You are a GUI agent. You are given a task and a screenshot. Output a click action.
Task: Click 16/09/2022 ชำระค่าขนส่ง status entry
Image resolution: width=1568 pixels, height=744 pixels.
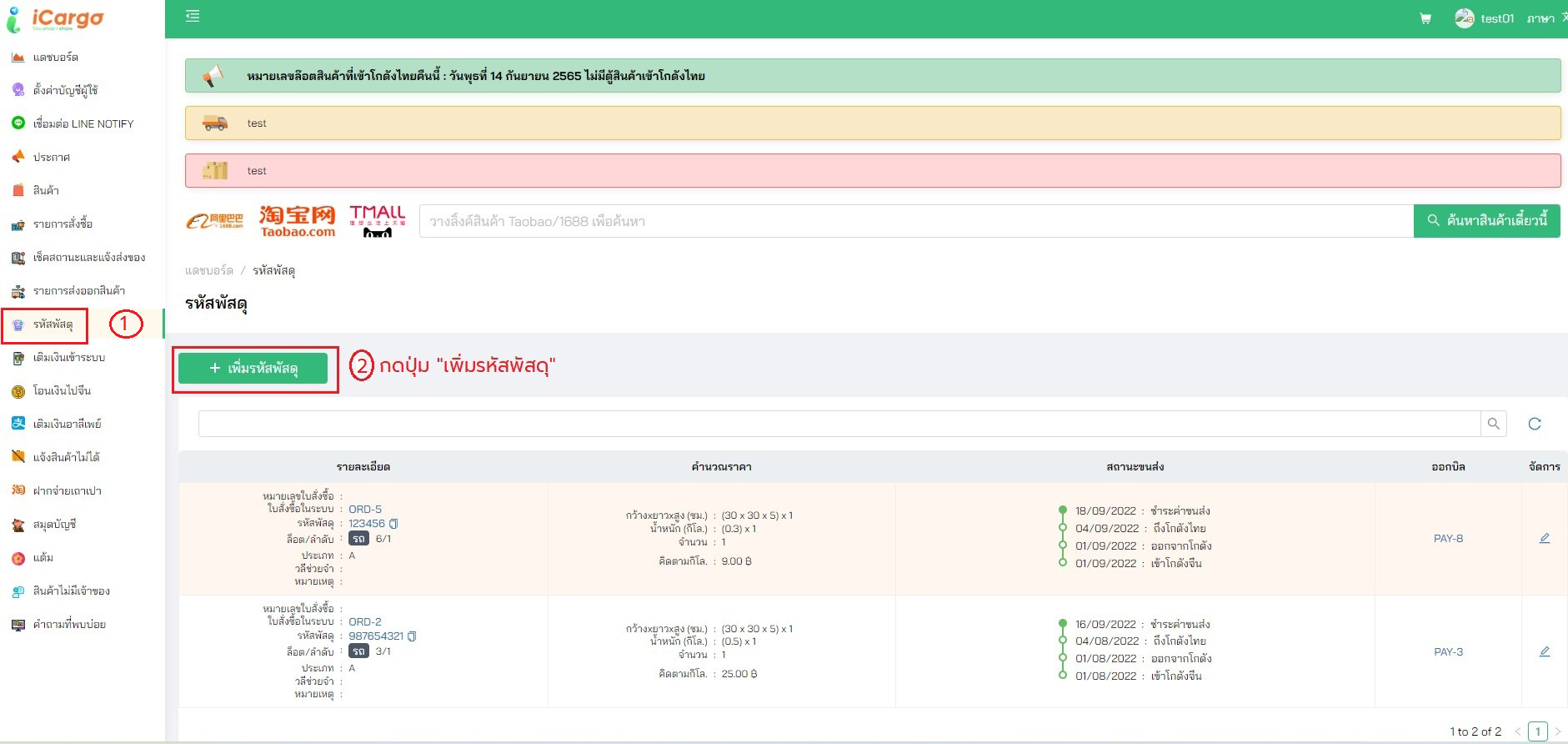(1142, 624)
